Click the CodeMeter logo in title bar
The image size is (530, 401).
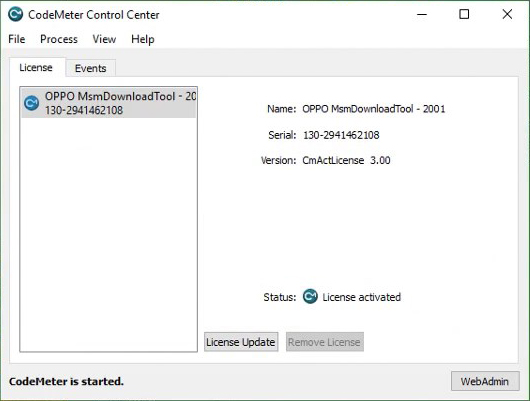tap(16, 14)
